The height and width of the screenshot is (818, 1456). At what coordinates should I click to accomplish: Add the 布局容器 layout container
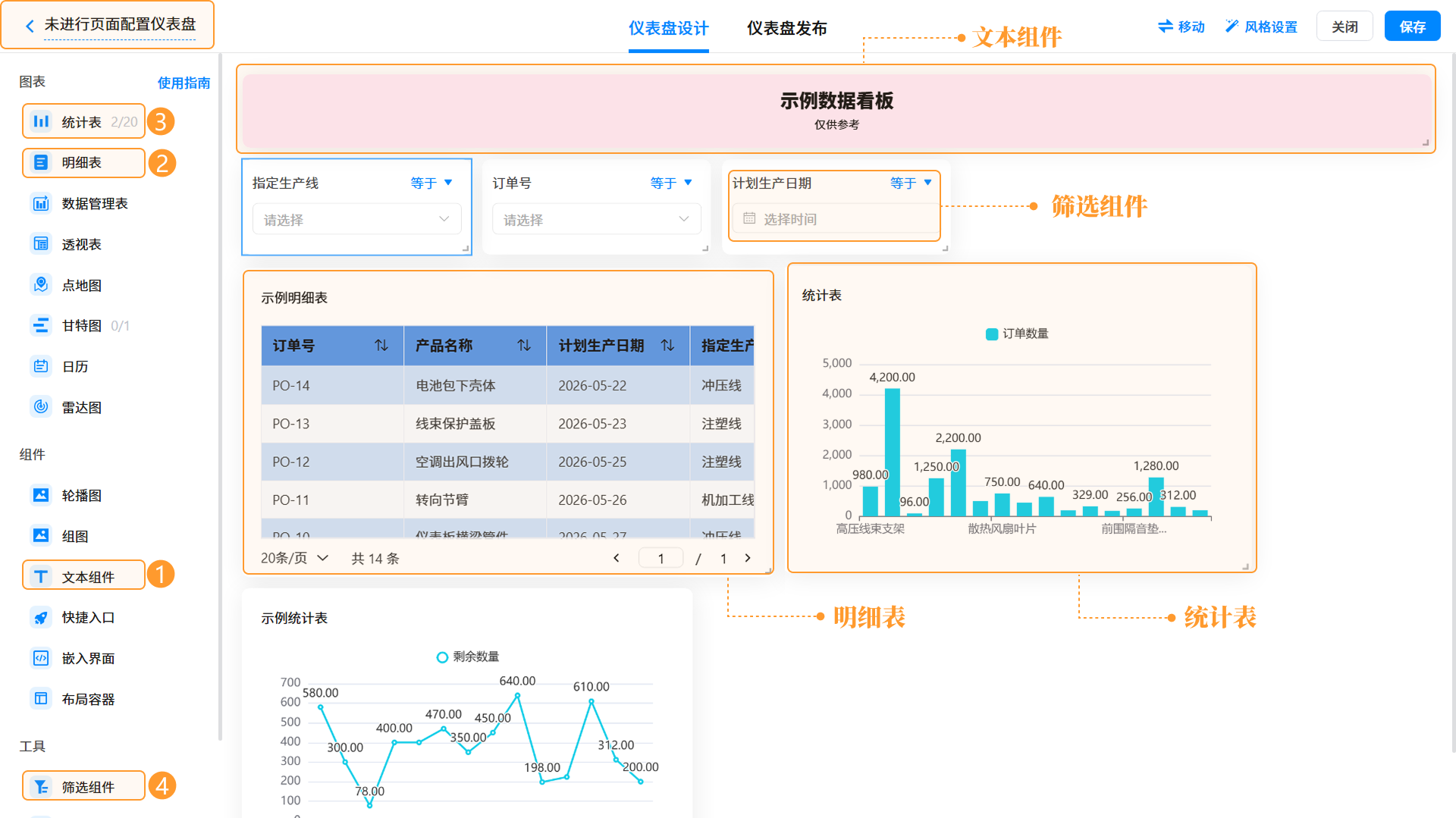[41, 699]
